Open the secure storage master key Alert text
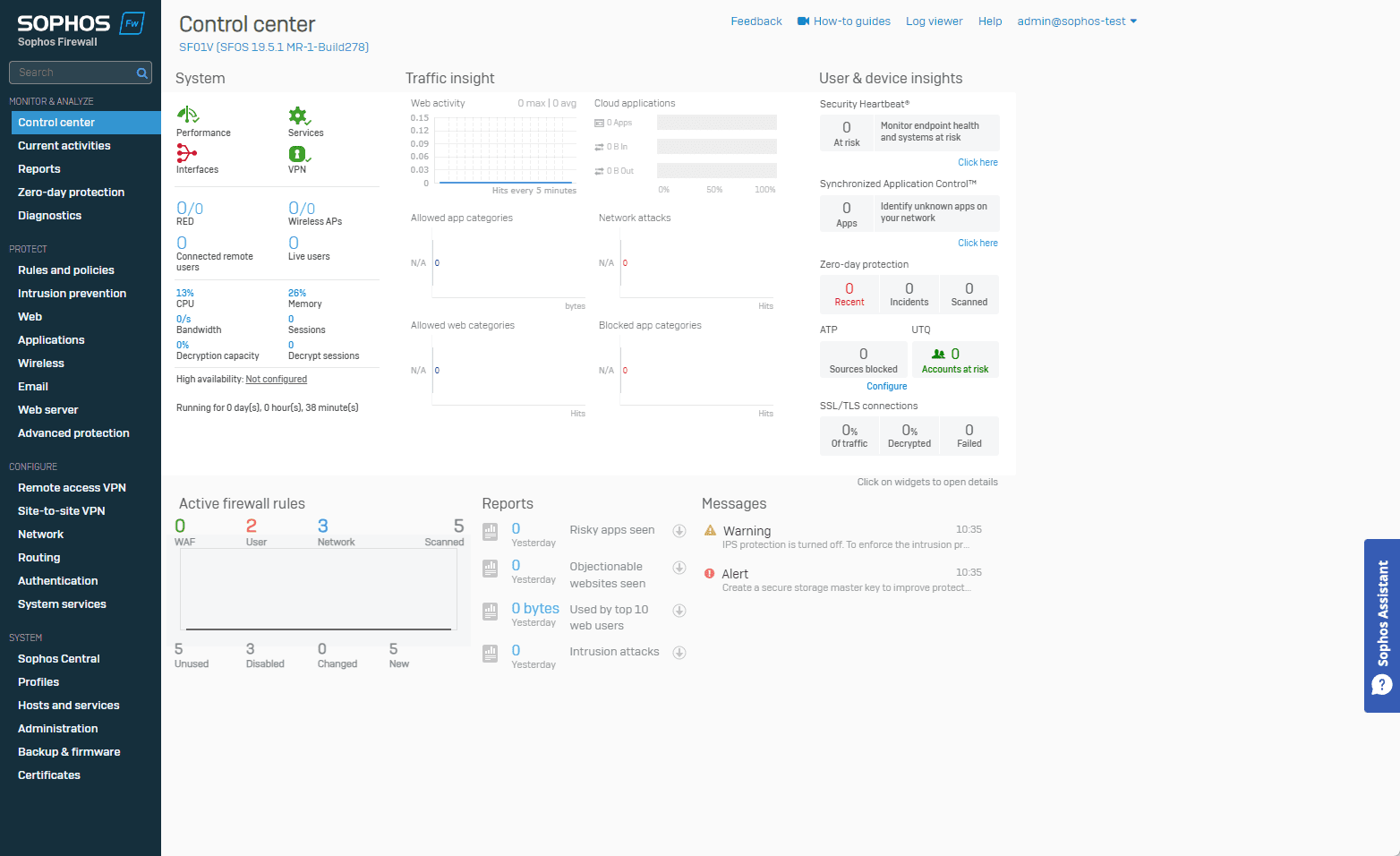This screenshot has width=1400, height=856. pyautogui.click(x=847, y=588)
